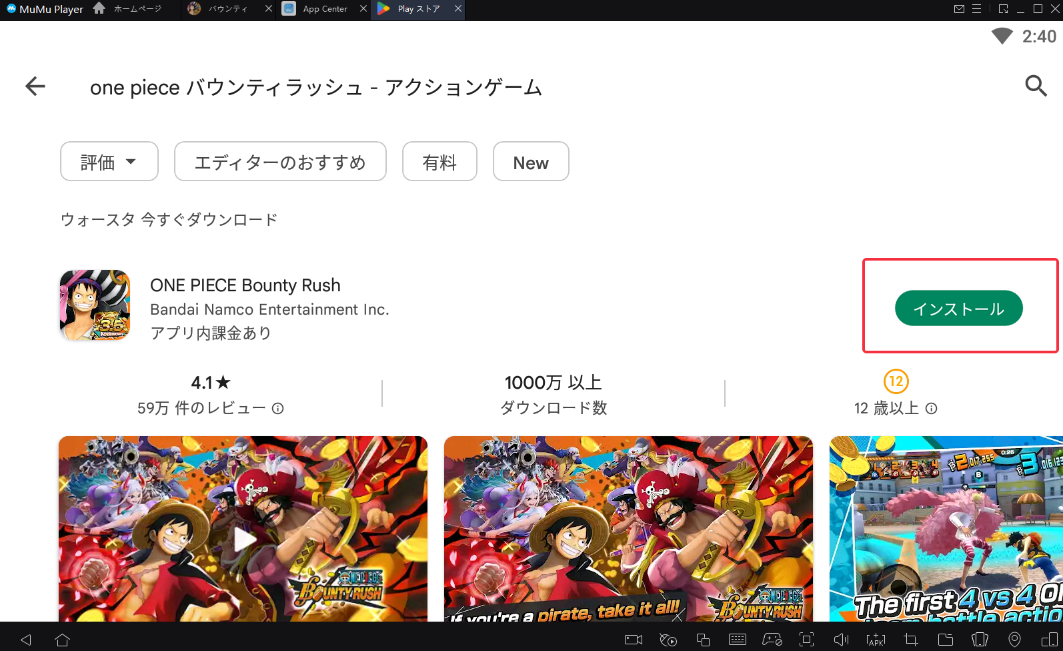Open the Play Store search magnifier
Viewport: 1063px width, 651px height.
(x=1036, y=86)
